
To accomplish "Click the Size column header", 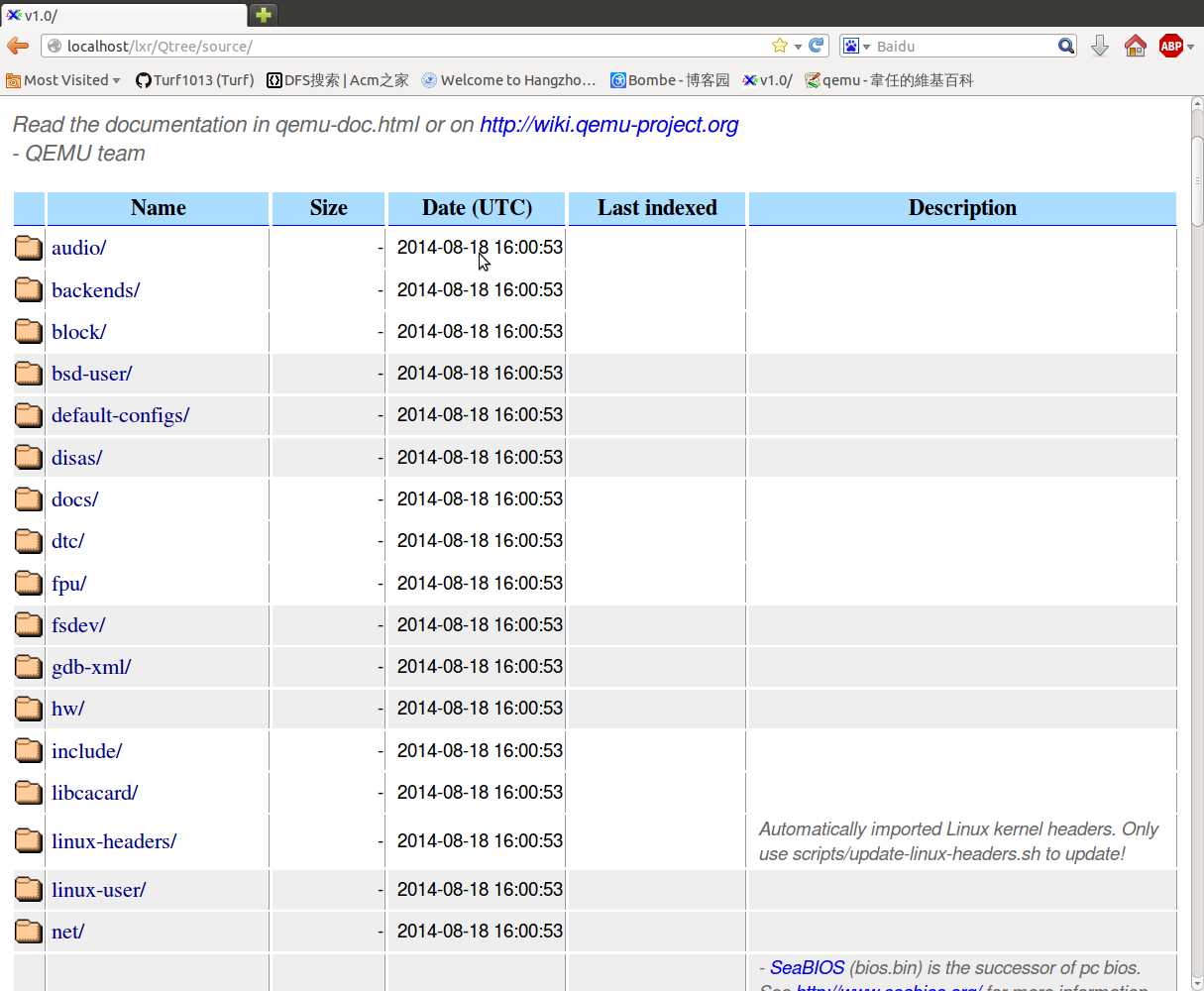I will (328, 208).
